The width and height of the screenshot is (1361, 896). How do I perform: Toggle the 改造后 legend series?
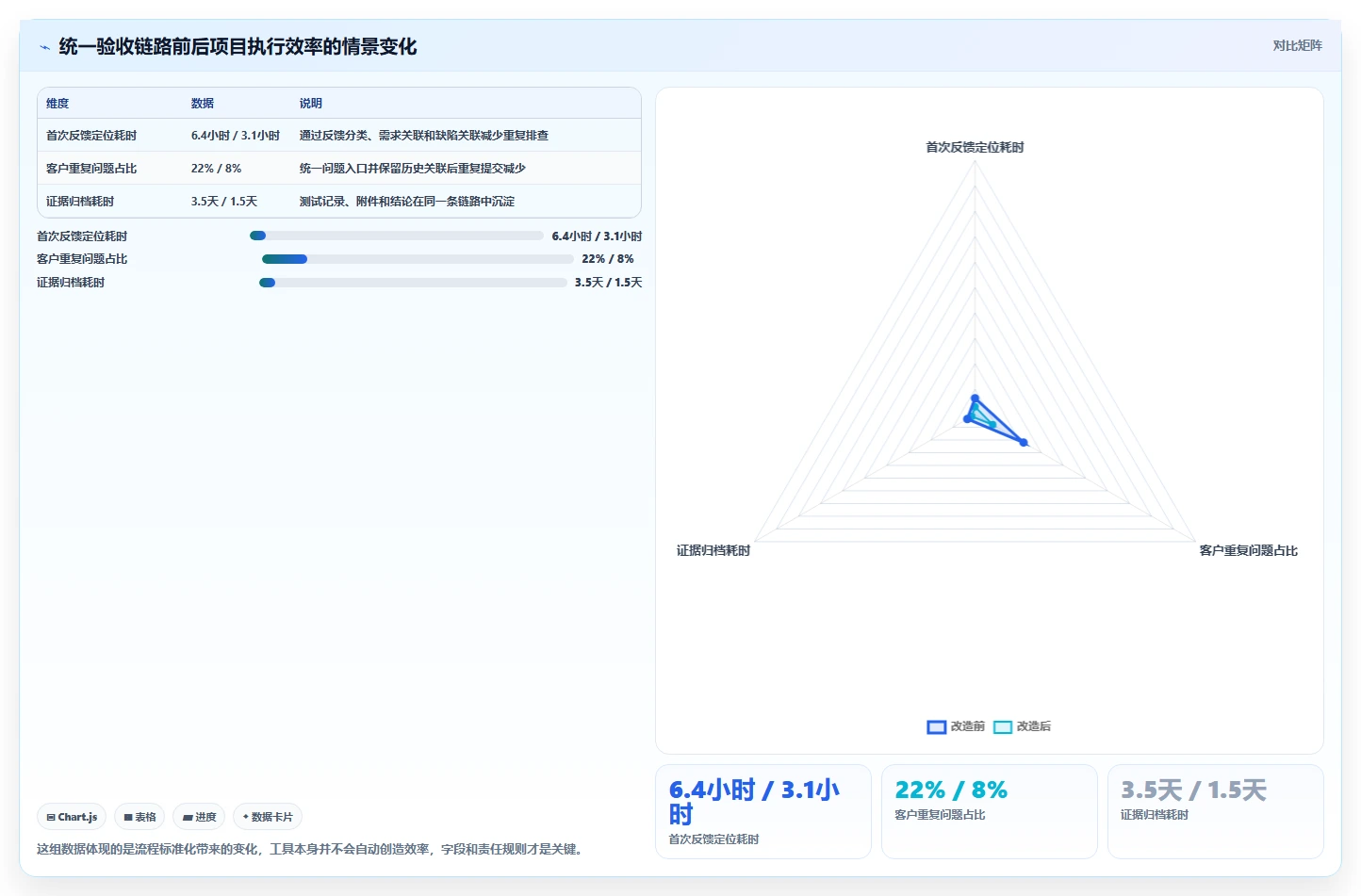pos(1022,726)
